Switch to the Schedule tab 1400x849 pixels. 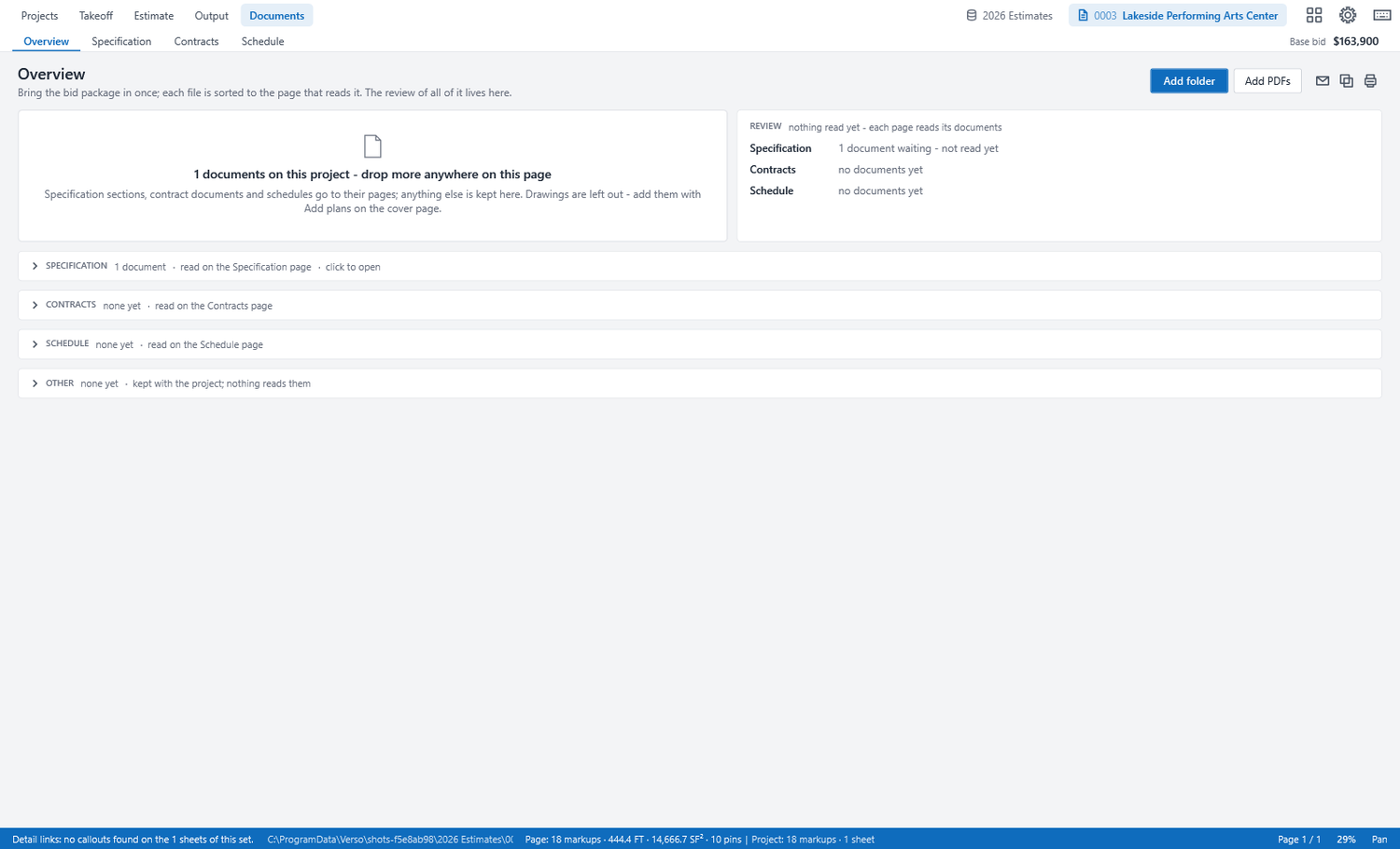[x=262, y=41]
